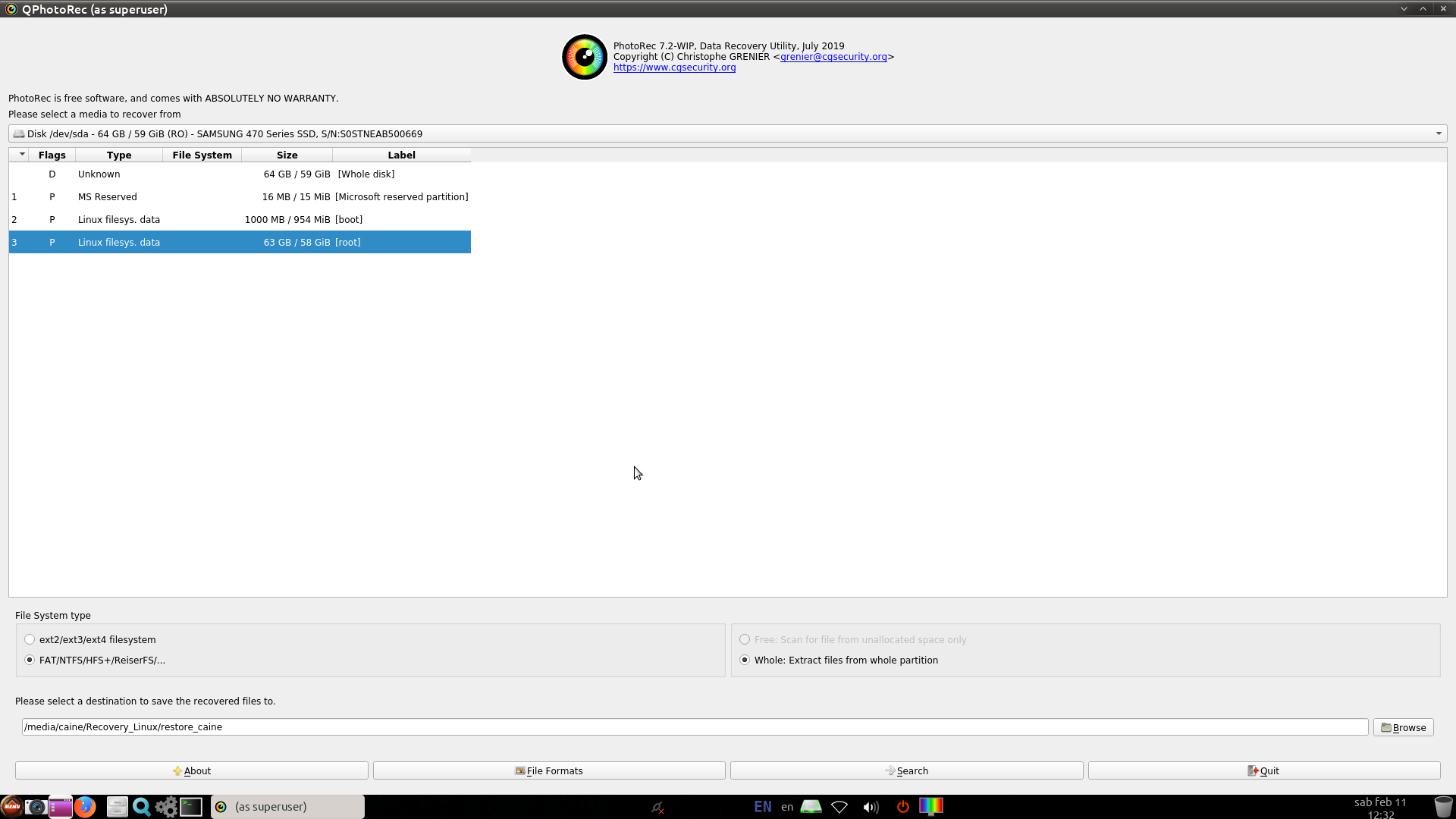
Task: Launch the terminal from the taskbar
Action: coord(191,806)
